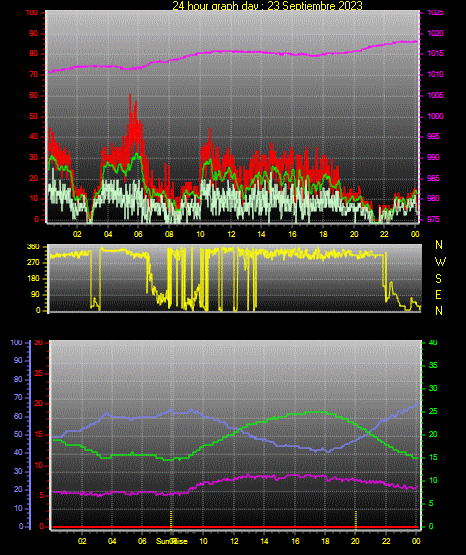Click the 270 label on wind direction axis
The image size is (466, 555).
[x=33, y=263]
